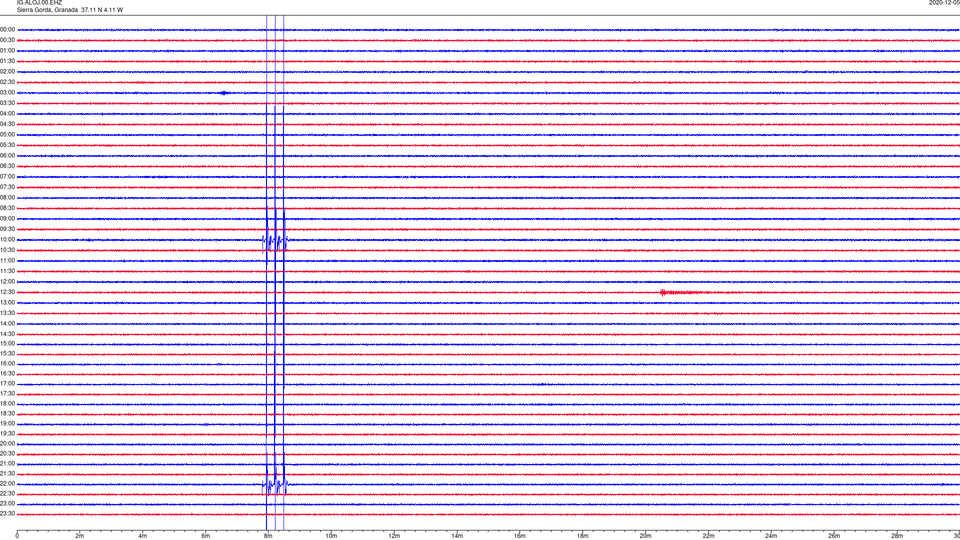
Task: Click the 14m tick label on time axis
Action: pos(457,536)
